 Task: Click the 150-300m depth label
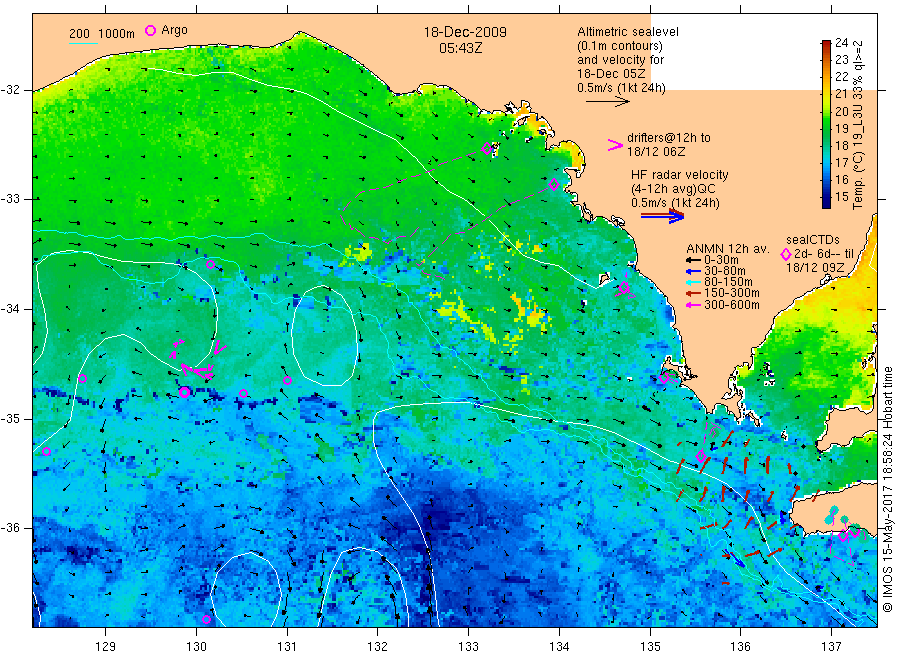(x=732, y=293)
